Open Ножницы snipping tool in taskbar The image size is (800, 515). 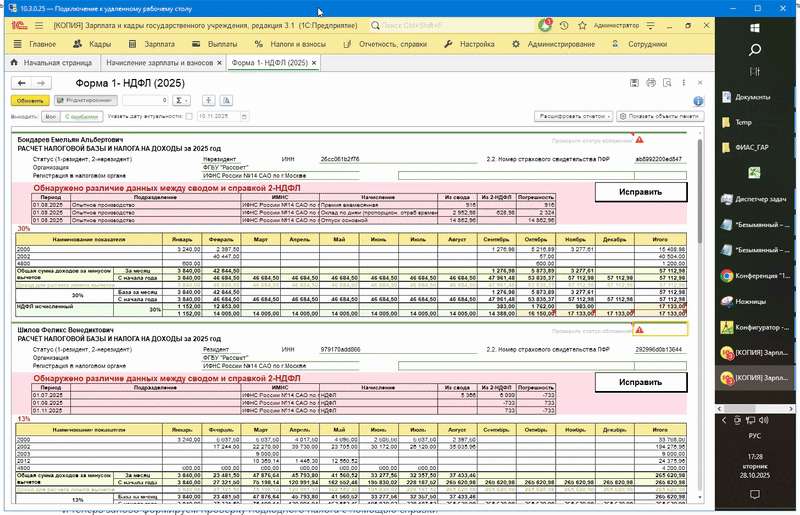tap(755, 302)
